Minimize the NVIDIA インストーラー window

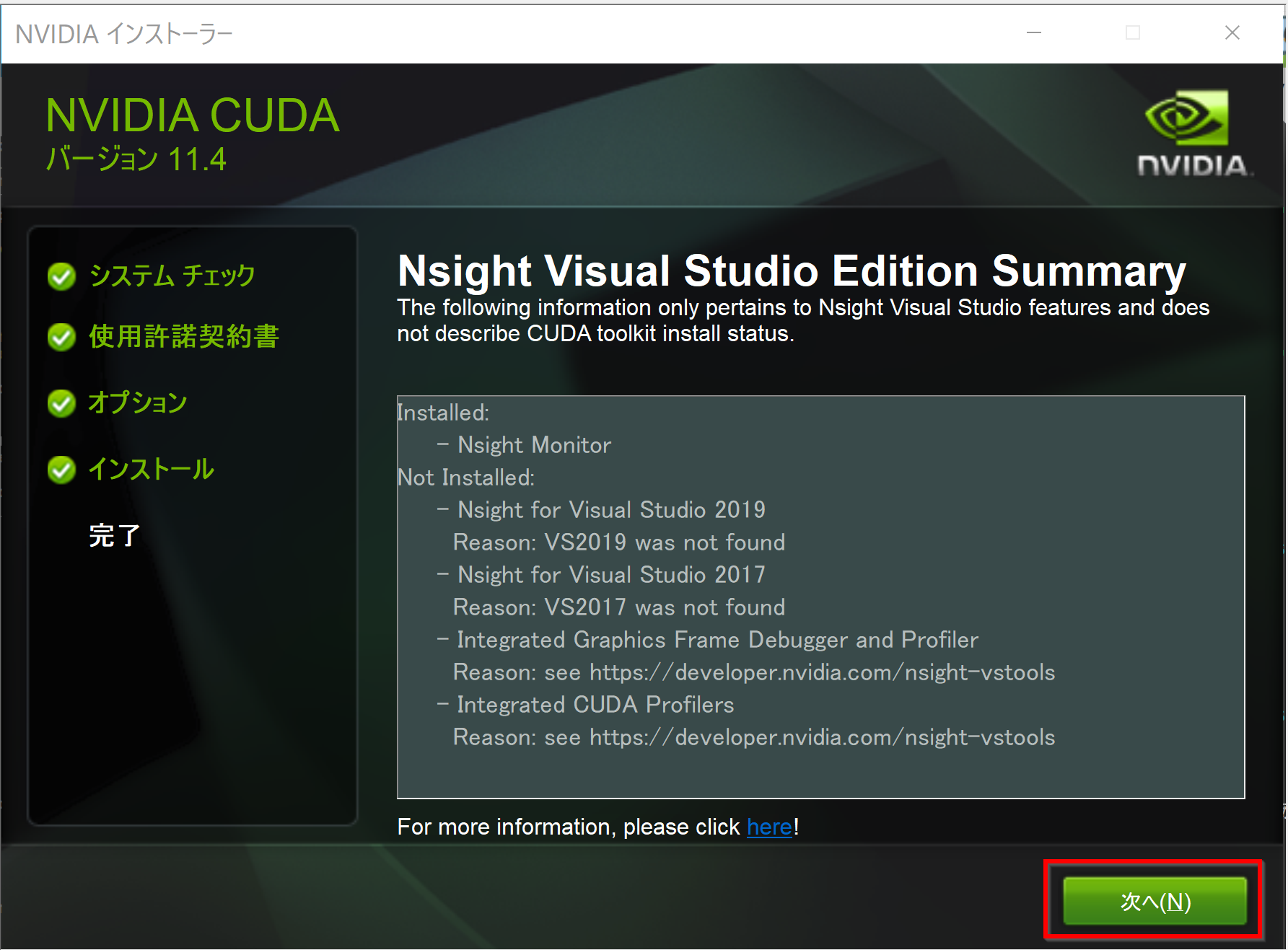point(1034,32)
